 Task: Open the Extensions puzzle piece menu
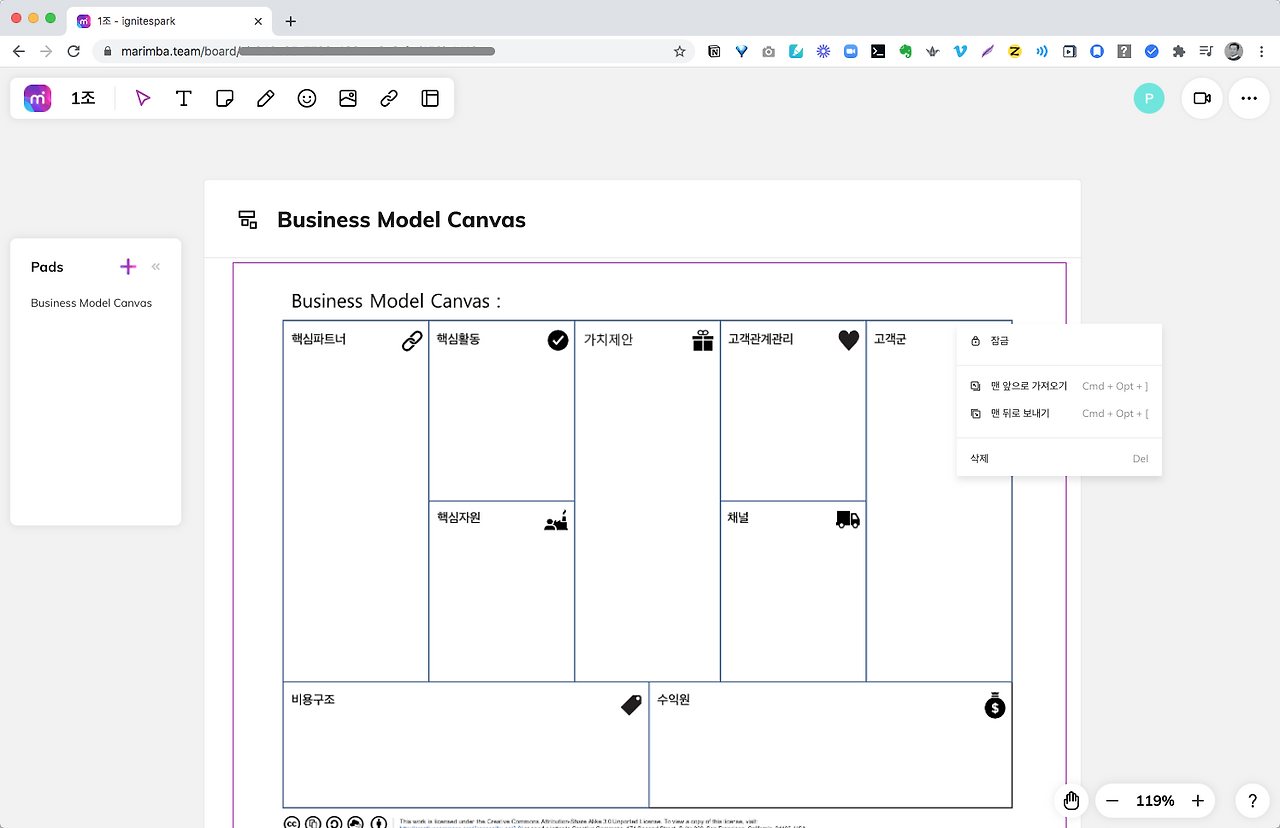point(1179,51)
